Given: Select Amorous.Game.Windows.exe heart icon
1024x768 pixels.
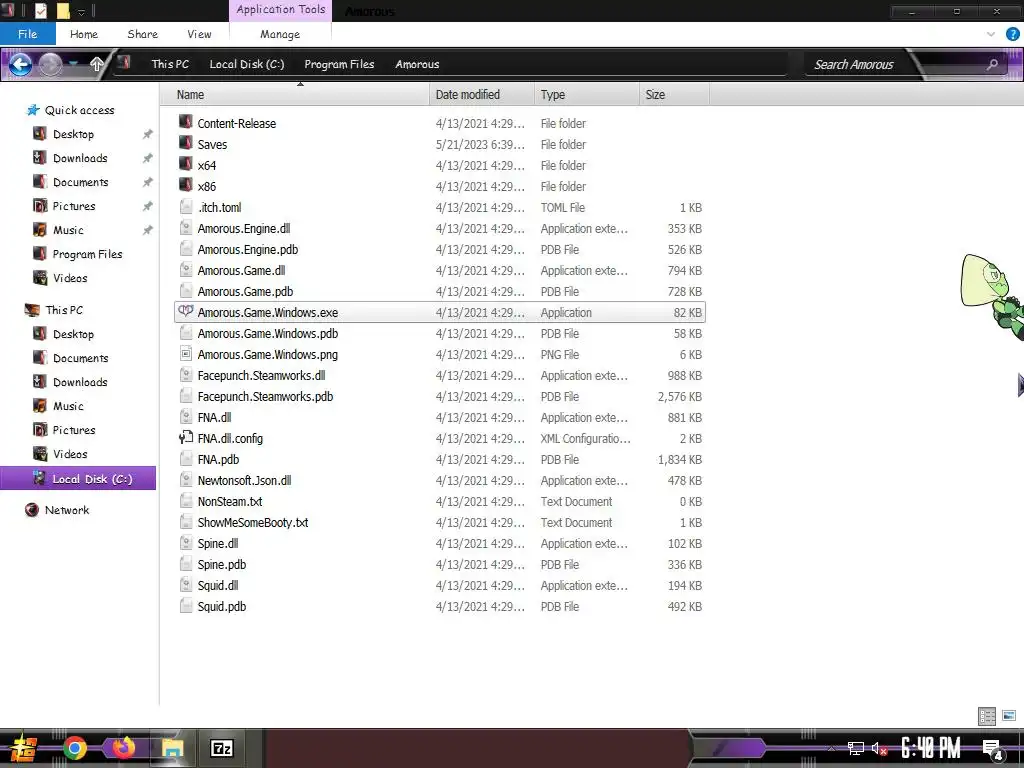Looking at the screenshot, I should click(x=185, y=312).
